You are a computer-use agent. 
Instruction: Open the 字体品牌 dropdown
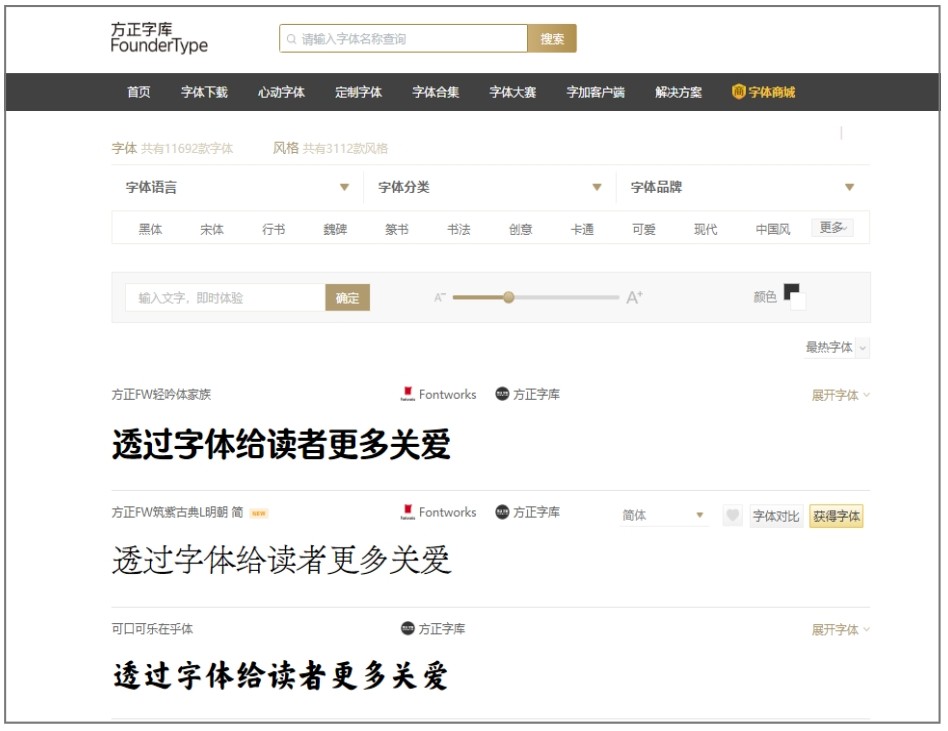(x=742, y=187)
